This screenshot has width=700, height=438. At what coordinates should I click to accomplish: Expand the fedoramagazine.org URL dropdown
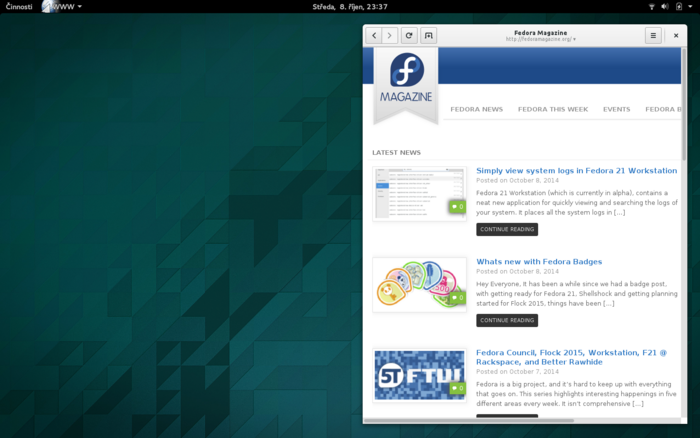[575, 39]
